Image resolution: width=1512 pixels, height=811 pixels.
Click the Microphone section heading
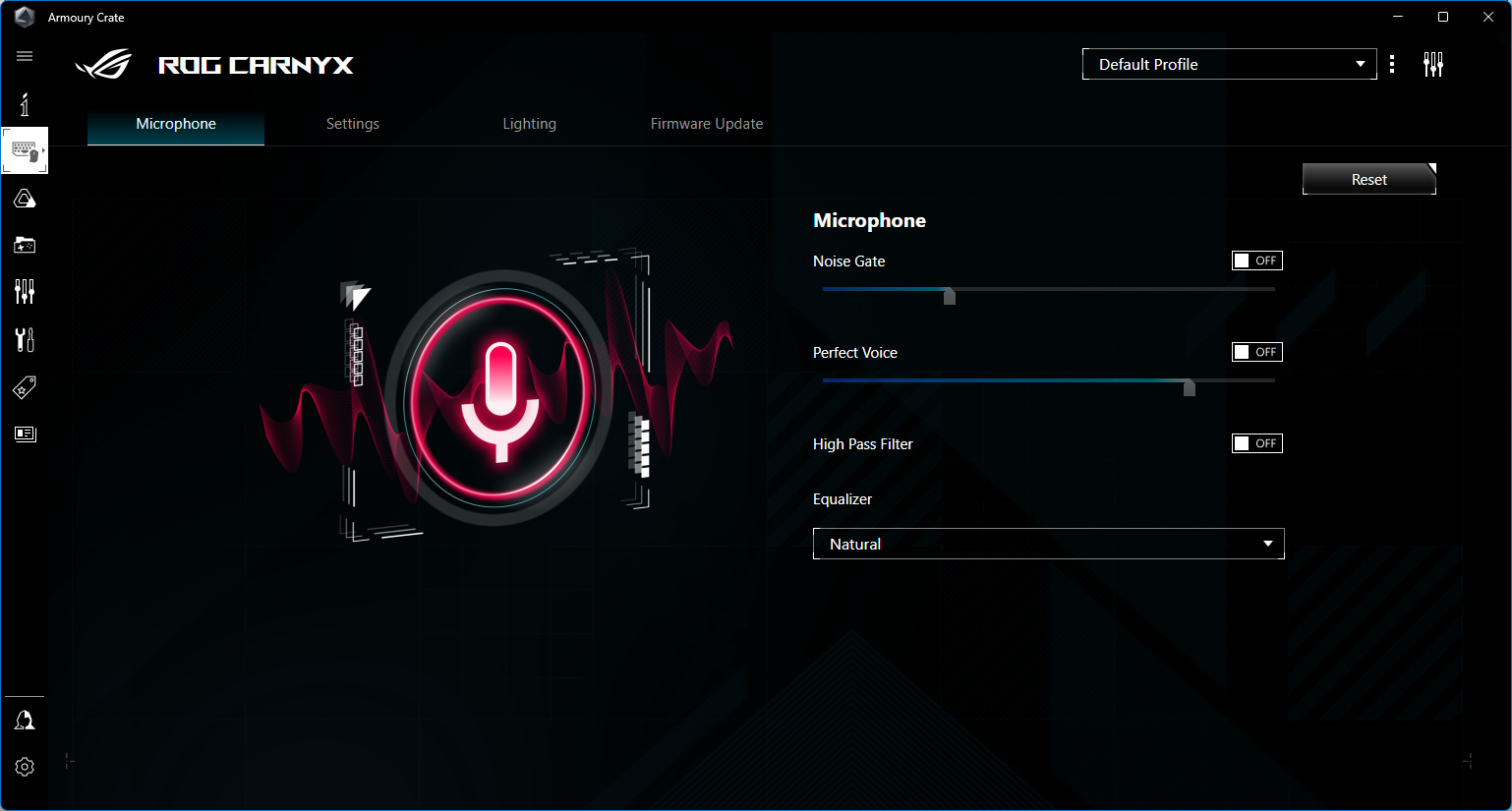[x=870, y=220]
